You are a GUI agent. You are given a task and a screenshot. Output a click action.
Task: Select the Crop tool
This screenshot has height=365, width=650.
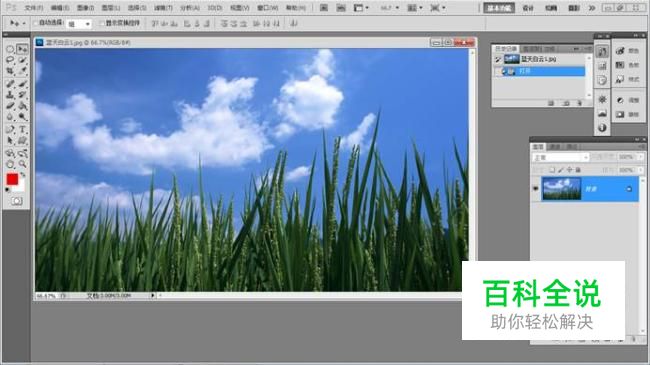[x=10, y=71]
